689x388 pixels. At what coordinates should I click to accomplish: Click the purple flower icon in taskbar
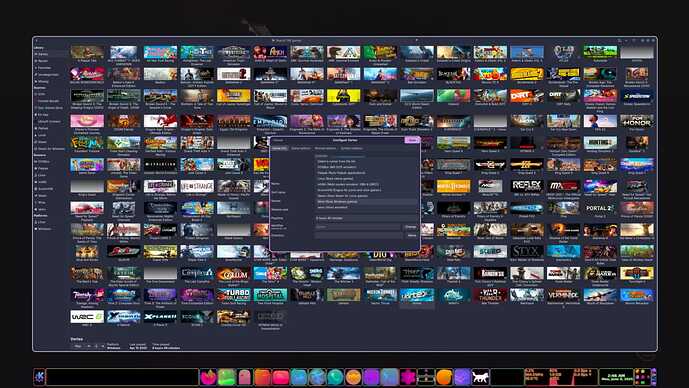pyautogui.click(x=407, y=377)
